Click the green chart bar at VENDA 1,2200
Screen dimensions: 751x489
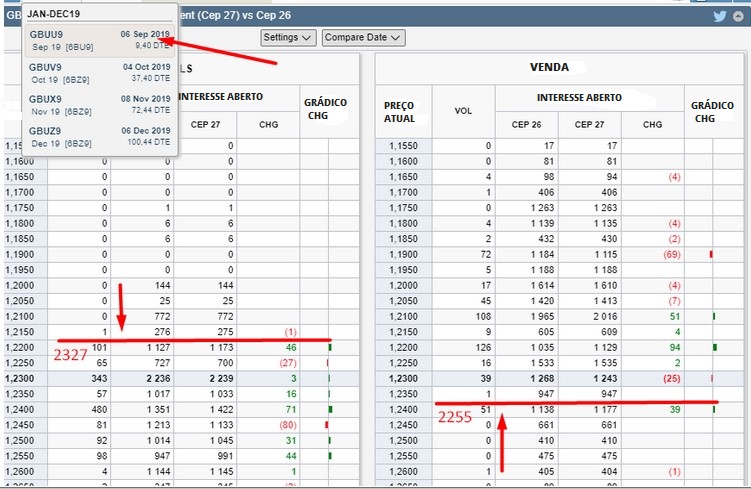click(x=714, y=347)
